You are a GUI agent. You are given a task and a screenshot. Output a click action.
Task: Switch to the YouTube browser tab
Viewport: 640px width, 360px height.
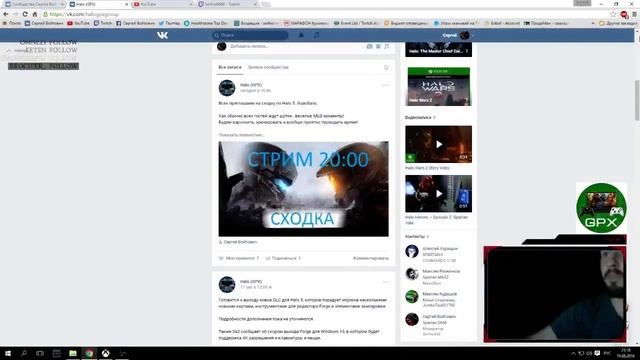click(162, 4)
